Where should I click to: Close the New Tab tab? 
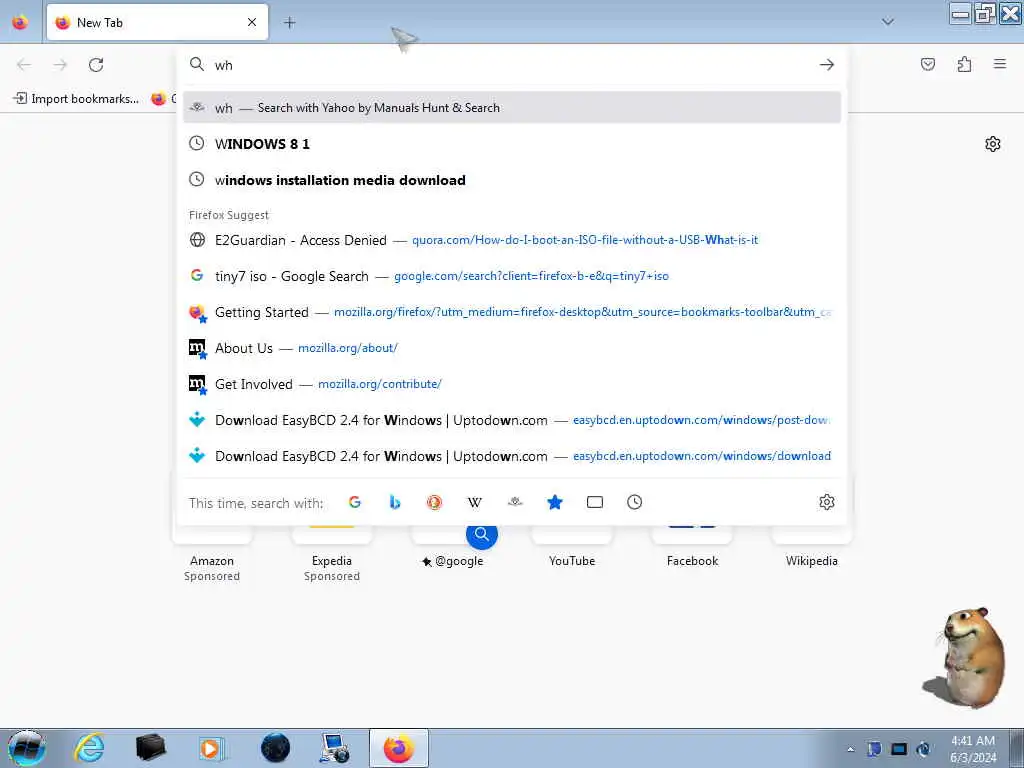click(252, 23)
